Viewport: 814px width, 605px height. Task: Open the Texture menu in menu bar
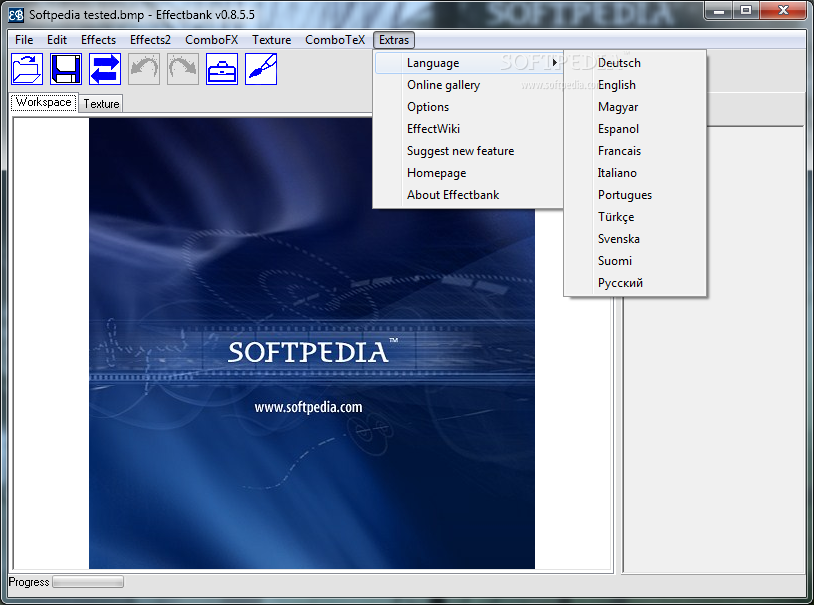click(272, 40)
